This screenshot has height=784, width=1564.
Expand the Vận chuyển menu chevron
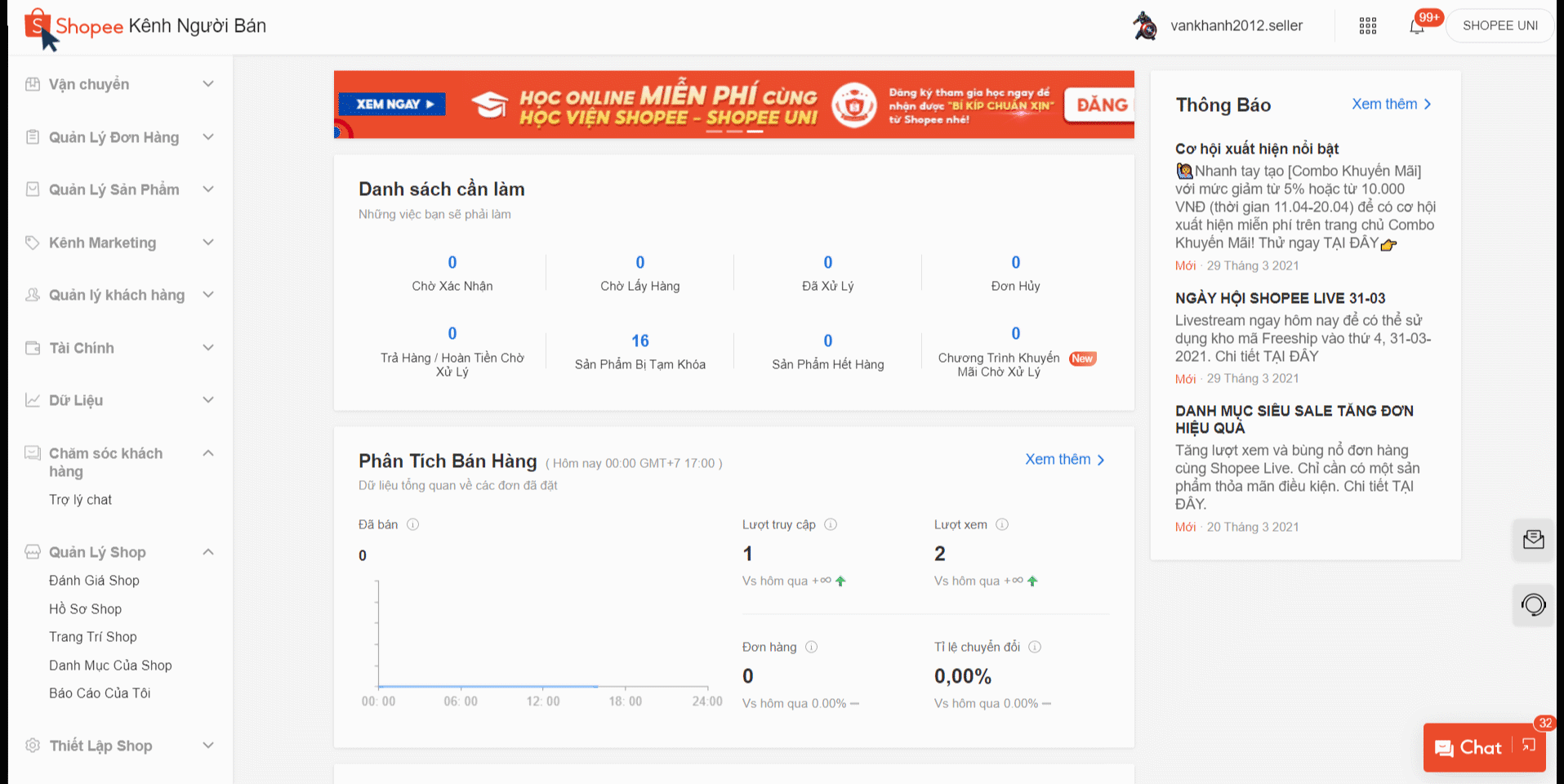pos(208,84)
